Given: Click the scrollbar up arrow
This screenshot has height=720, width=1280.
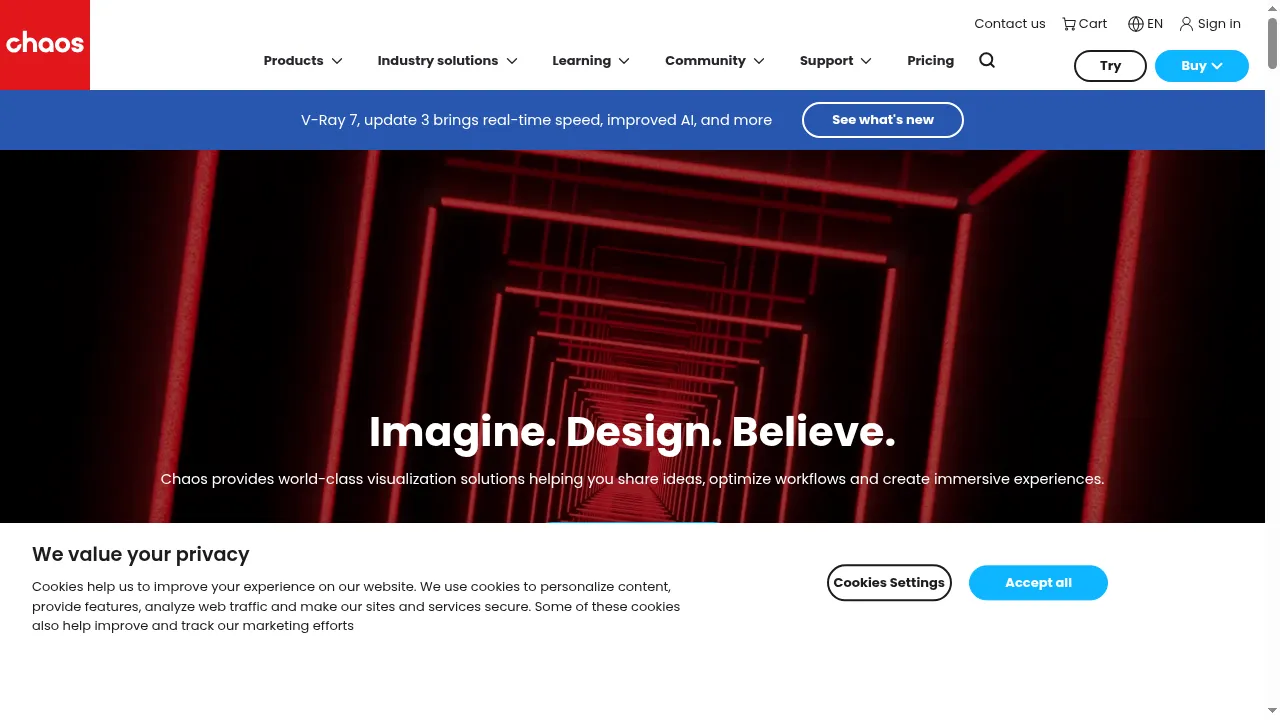Looking at the screenshot, I should click(1272, 8).
